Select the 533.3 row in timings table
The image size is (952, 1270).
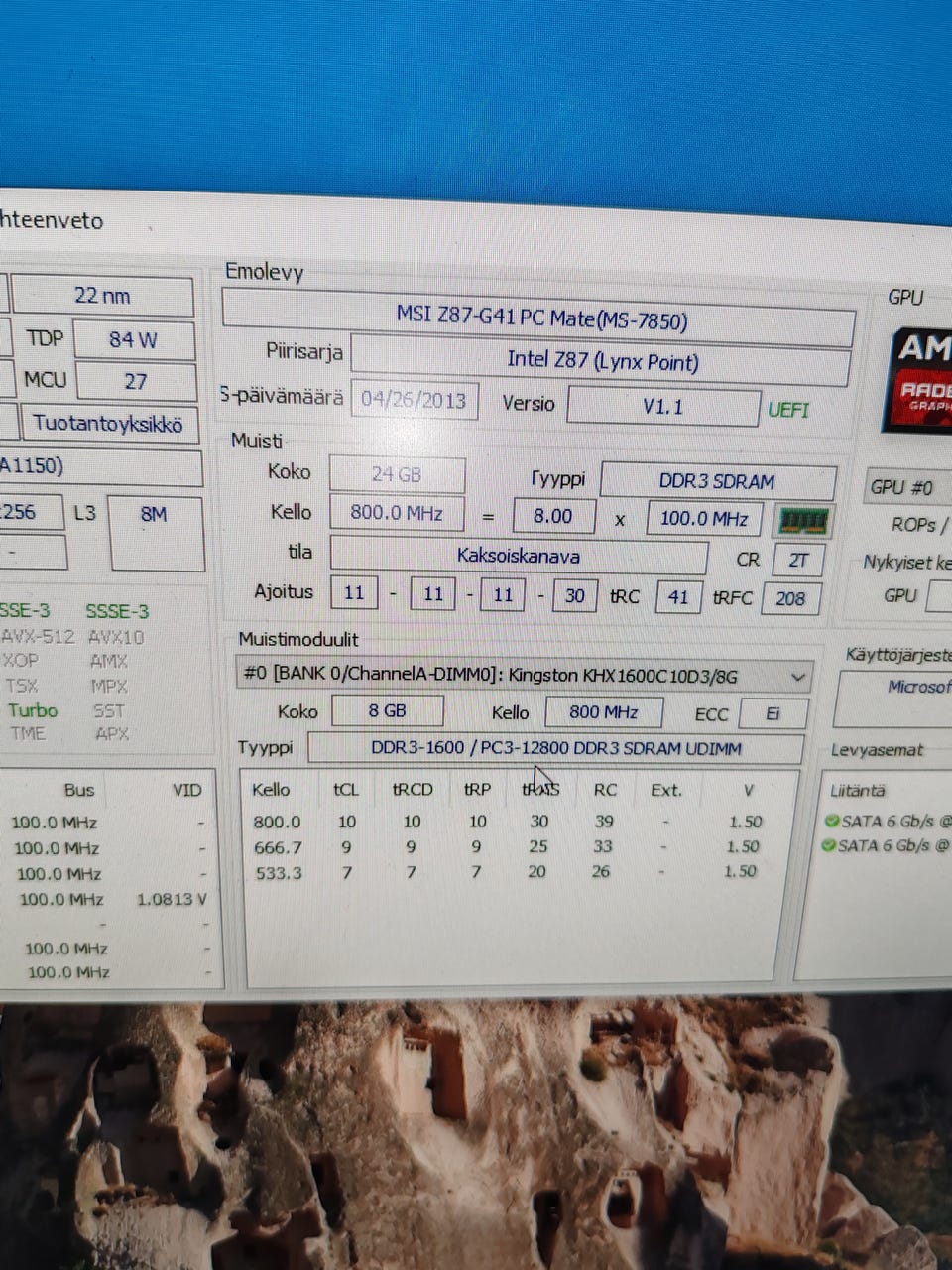pyautogui.click(x=506, y=872)
